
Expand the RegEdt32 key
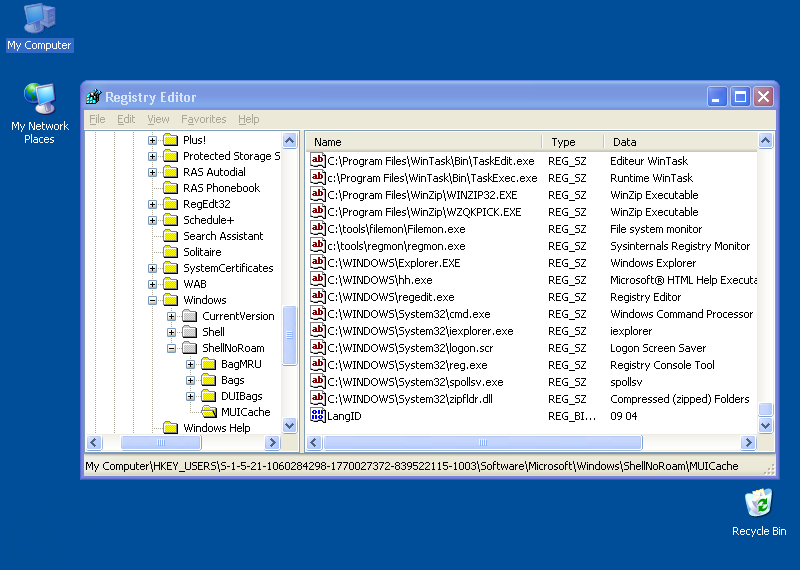152,204
